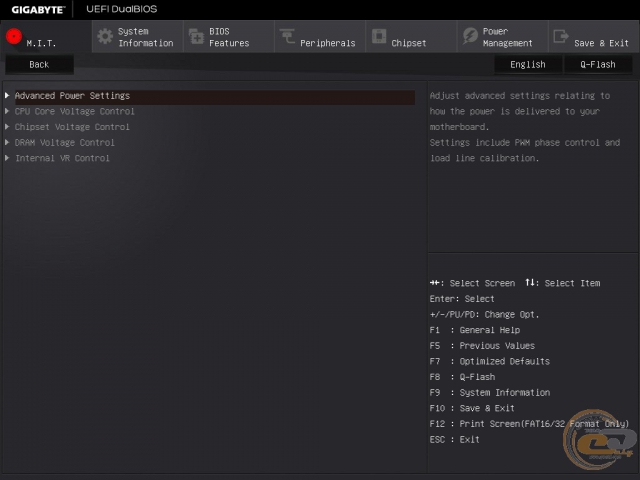The image size is (640, 480).
Task: Click the F12 Print Screen hint
Action: 529,424
